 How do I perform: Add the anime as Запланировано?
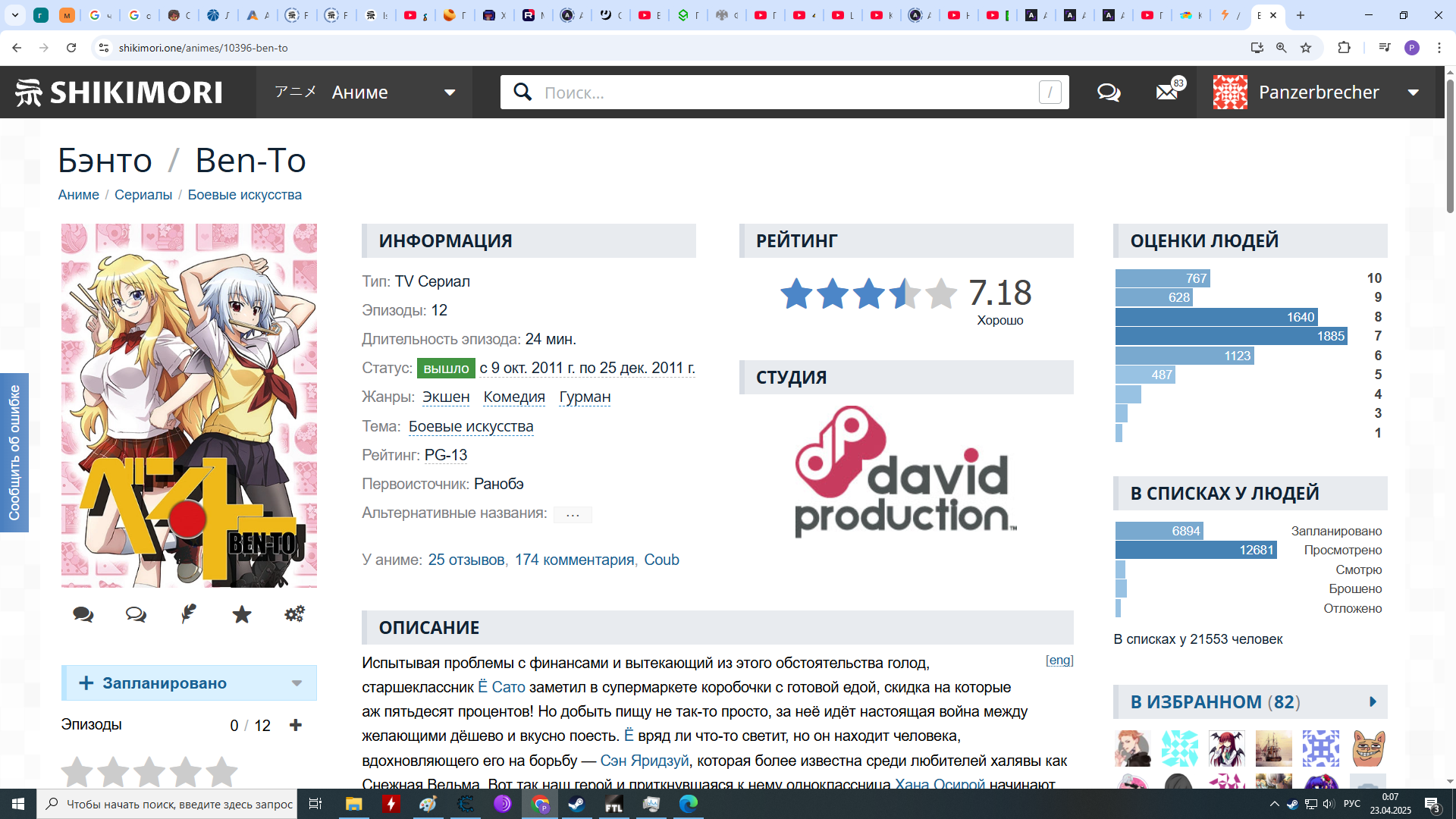165,683
